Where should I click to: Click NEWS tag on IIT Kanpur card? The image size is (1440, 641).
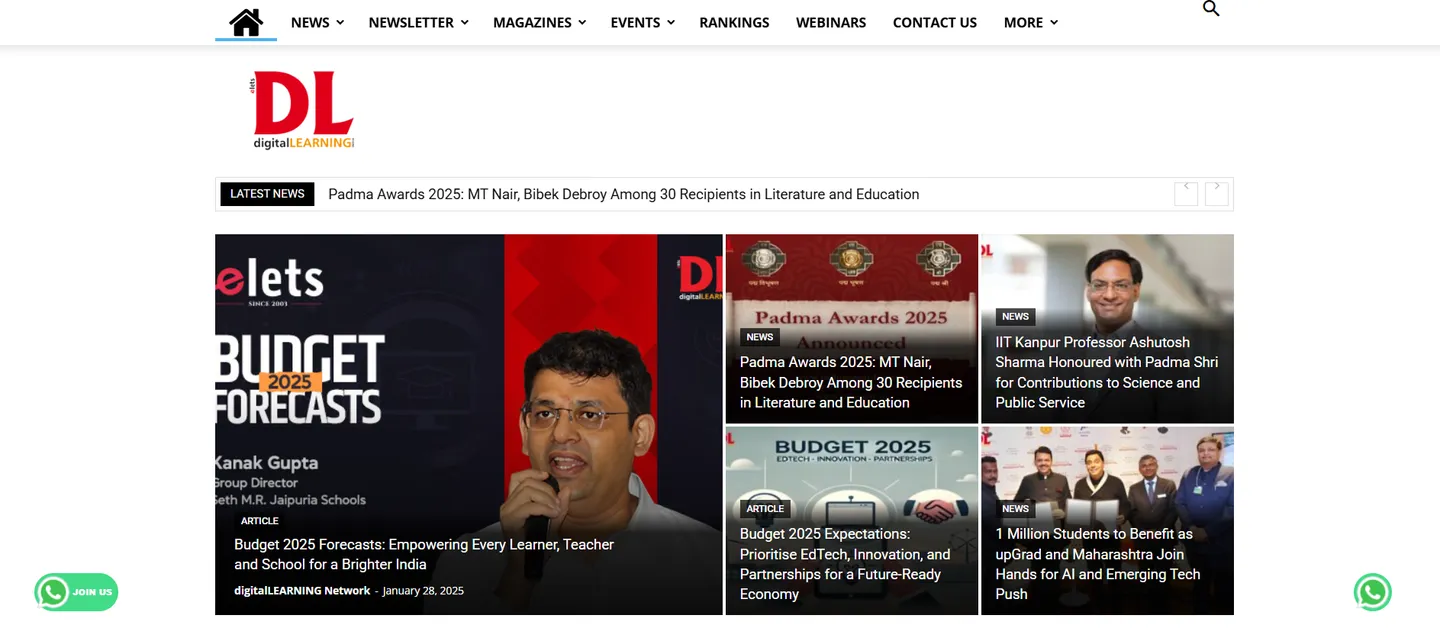tap(1015, 317)
